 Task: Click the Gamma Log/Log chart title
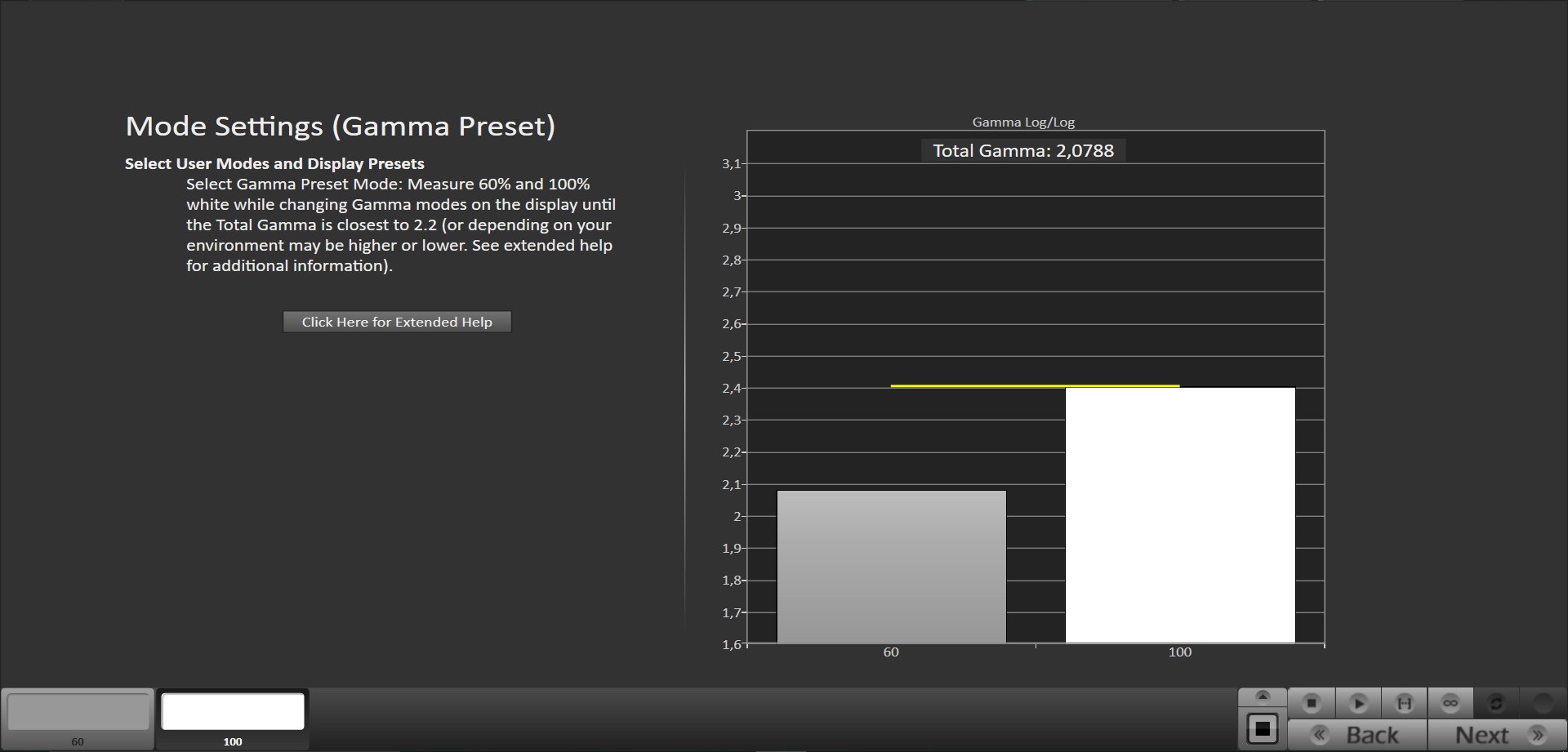pyautogui.click(x=1022, y=122)
